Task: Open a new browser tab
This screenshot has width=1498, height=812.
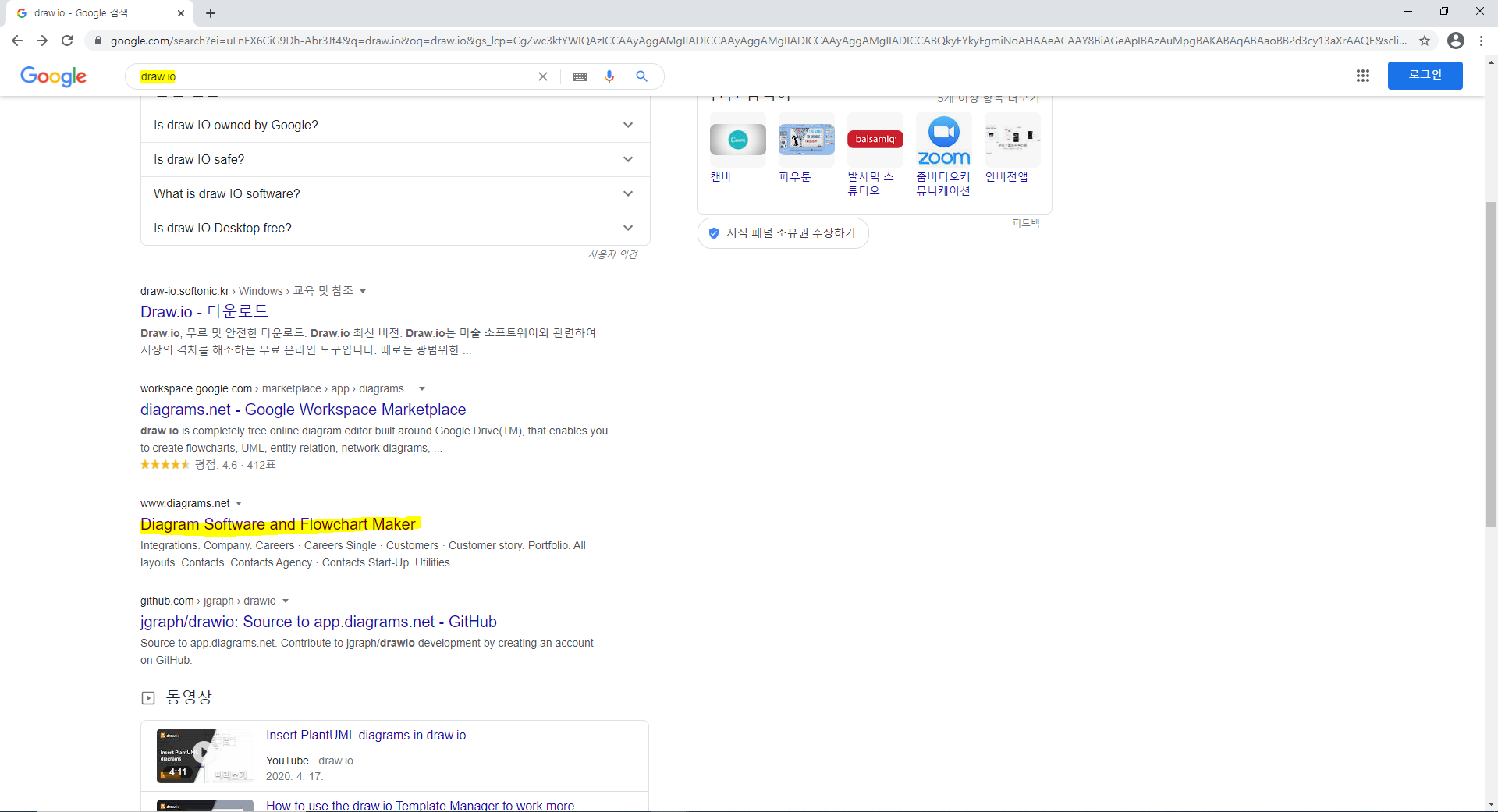Action: (x=211, y=13)
